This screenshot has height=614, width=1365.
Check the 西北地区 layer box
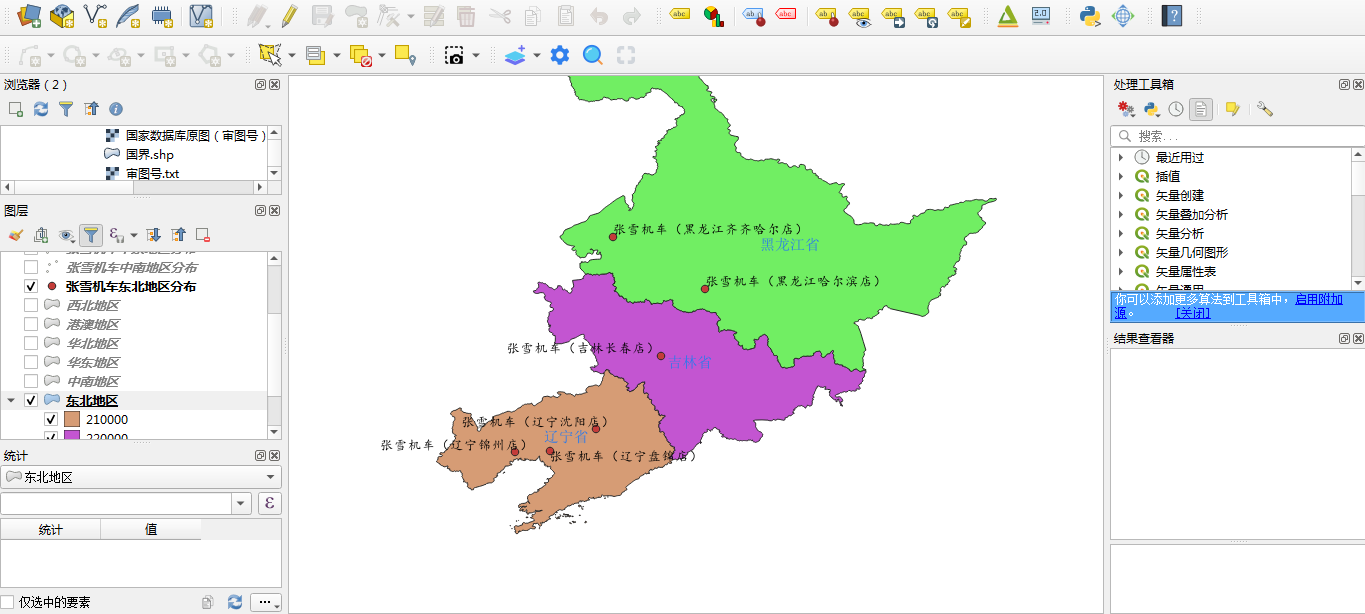31,305
